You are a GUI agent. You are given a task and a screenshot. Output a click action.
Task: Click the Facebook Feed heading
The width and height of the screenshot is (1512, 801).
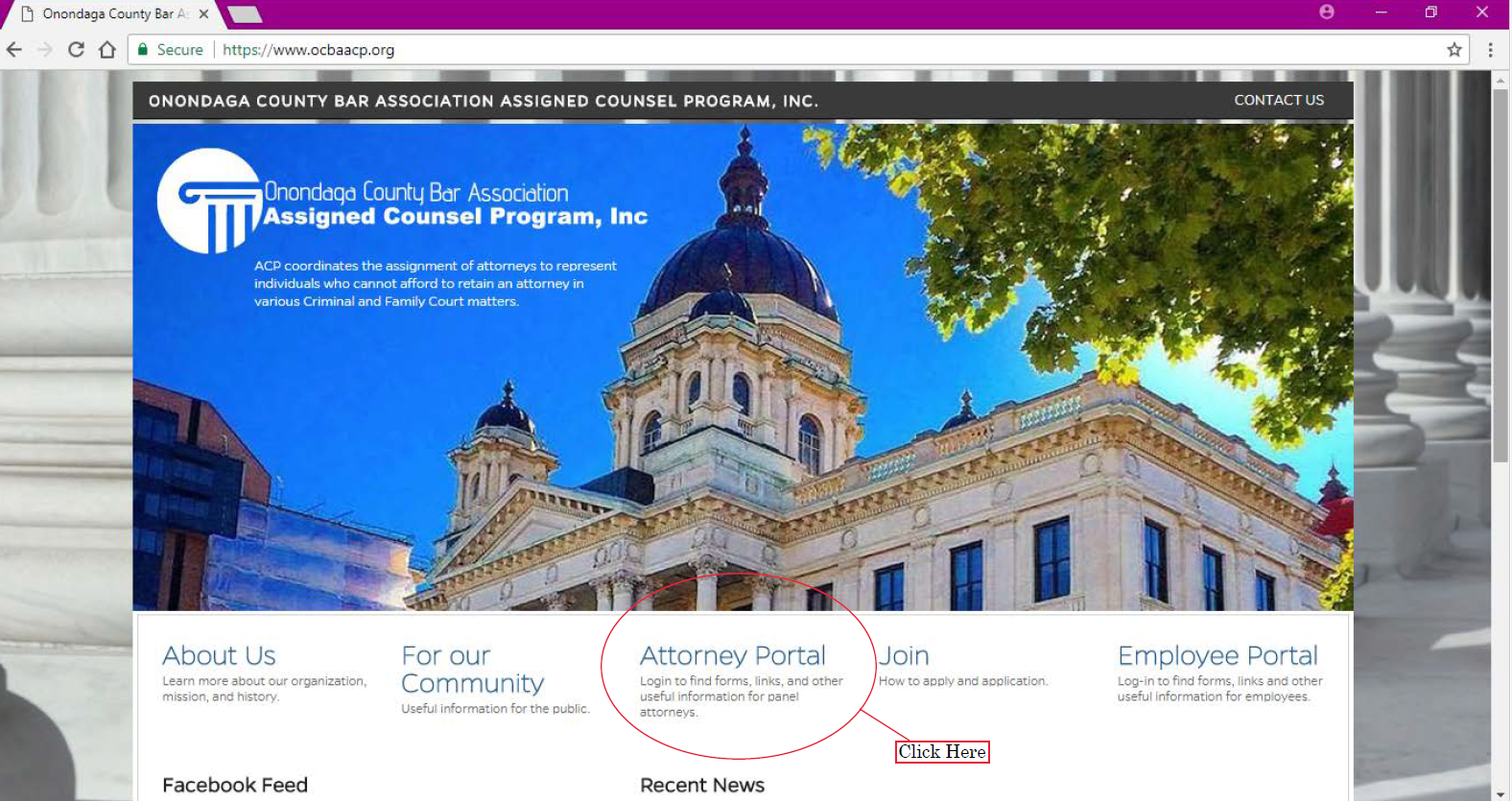[x=235, y=786]
